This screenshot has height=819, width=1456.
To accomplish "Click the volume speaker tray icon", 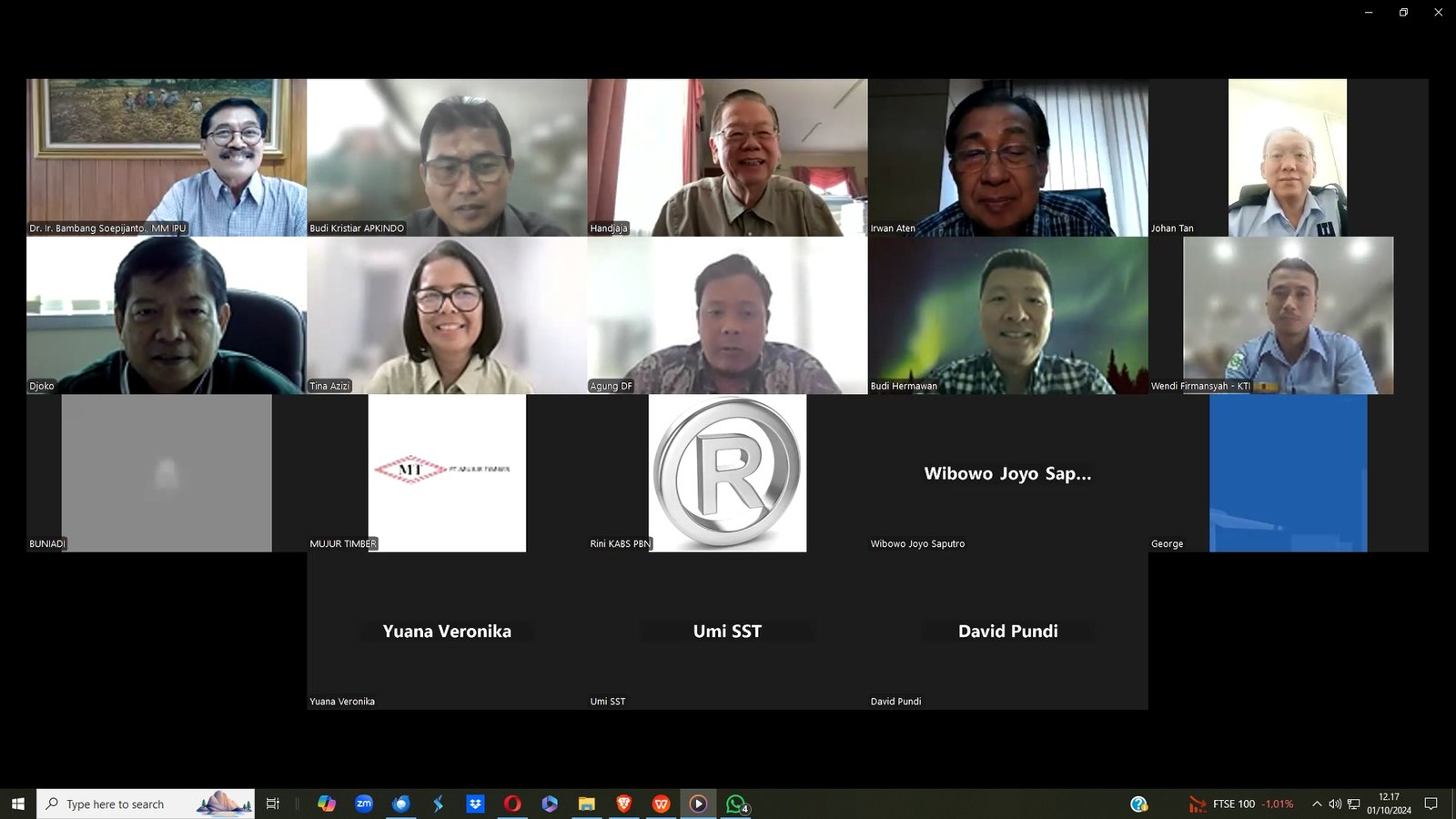I will 1335,804.
